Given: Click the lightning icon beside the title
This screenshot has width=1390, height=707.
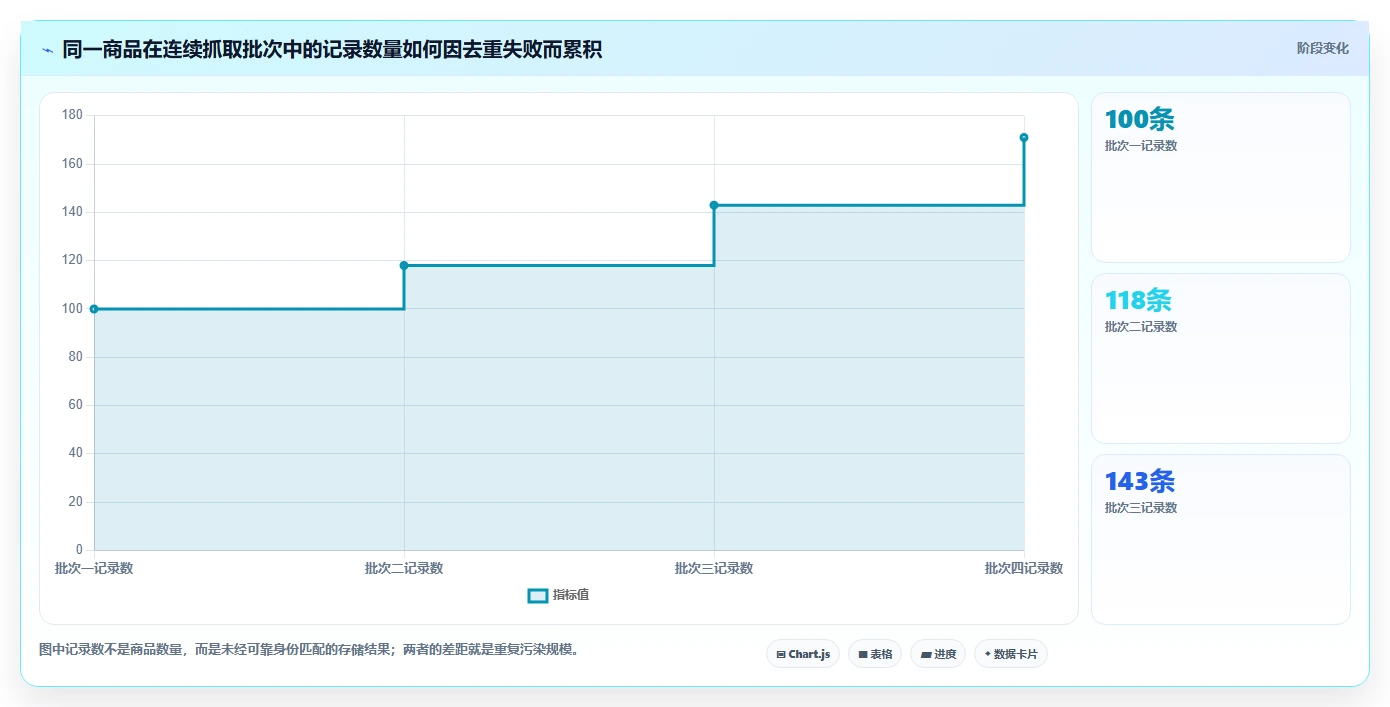Looking at the screenshot, I should tap(47, 50).
